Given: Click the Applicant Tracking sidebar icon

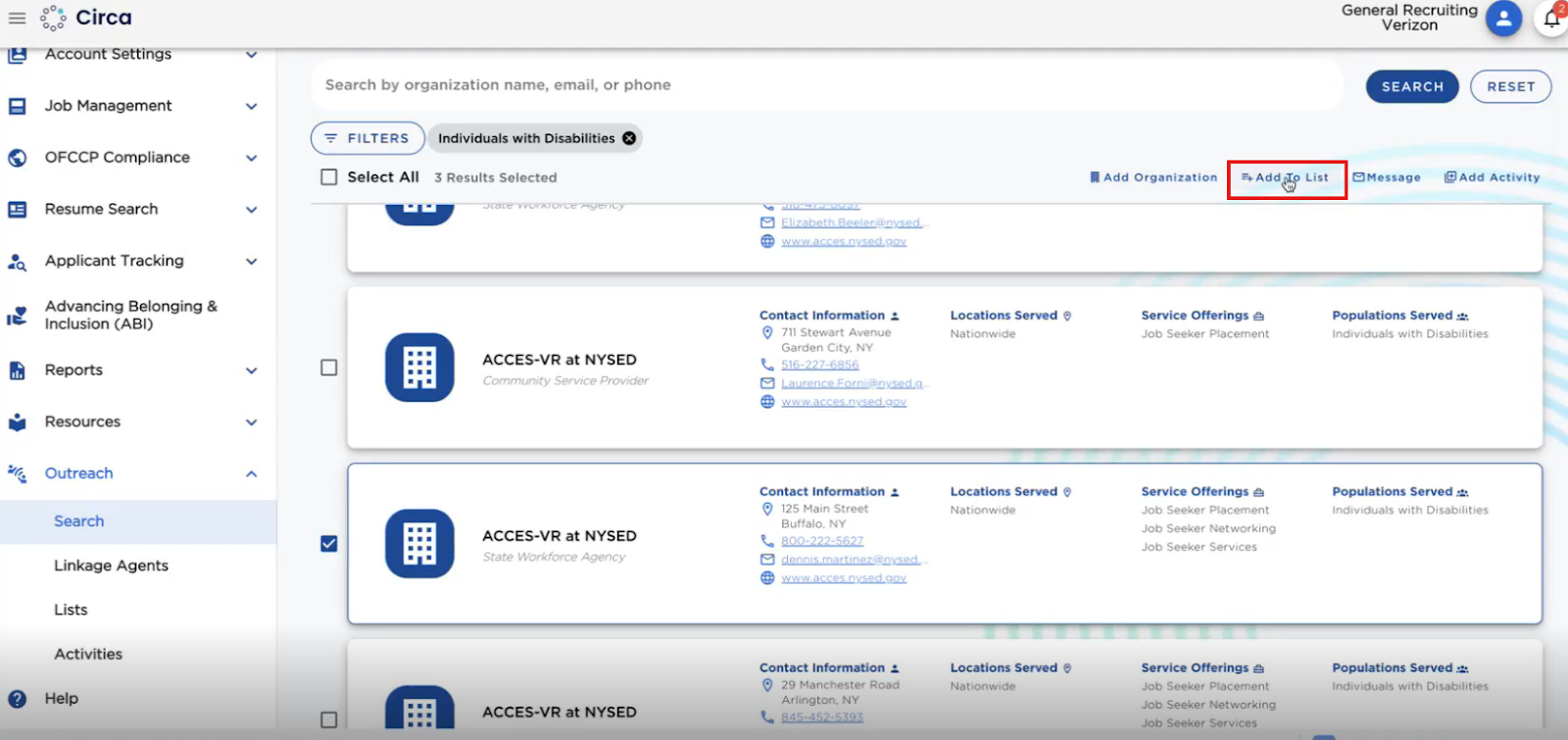Looking at the screenshot, I should point(17,262).
